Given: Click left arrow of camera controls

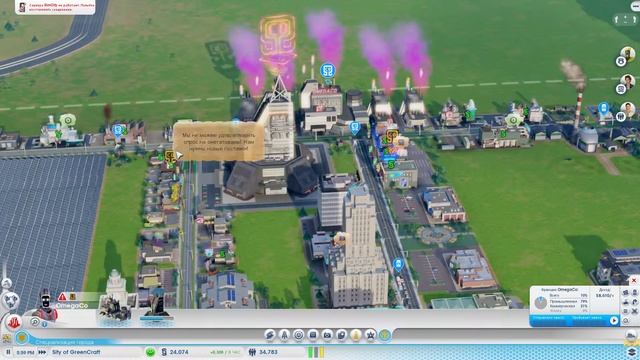Looking at the screenshot, I should 616,20.
